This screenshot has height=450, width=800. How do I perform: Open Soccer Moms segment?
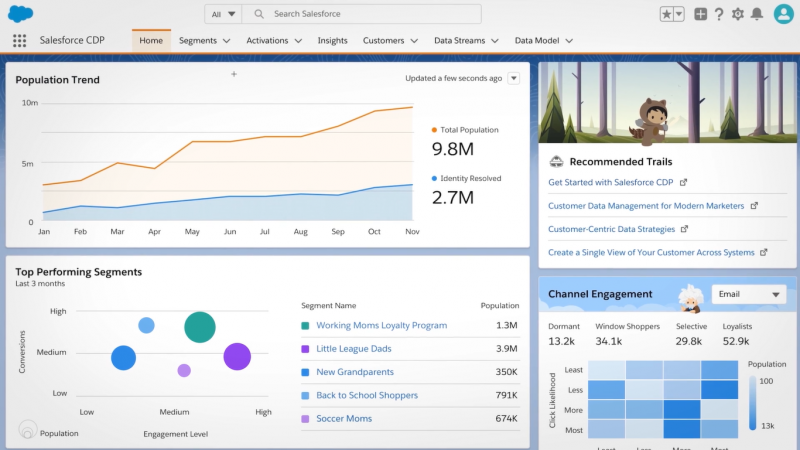(x=344, y=419)
